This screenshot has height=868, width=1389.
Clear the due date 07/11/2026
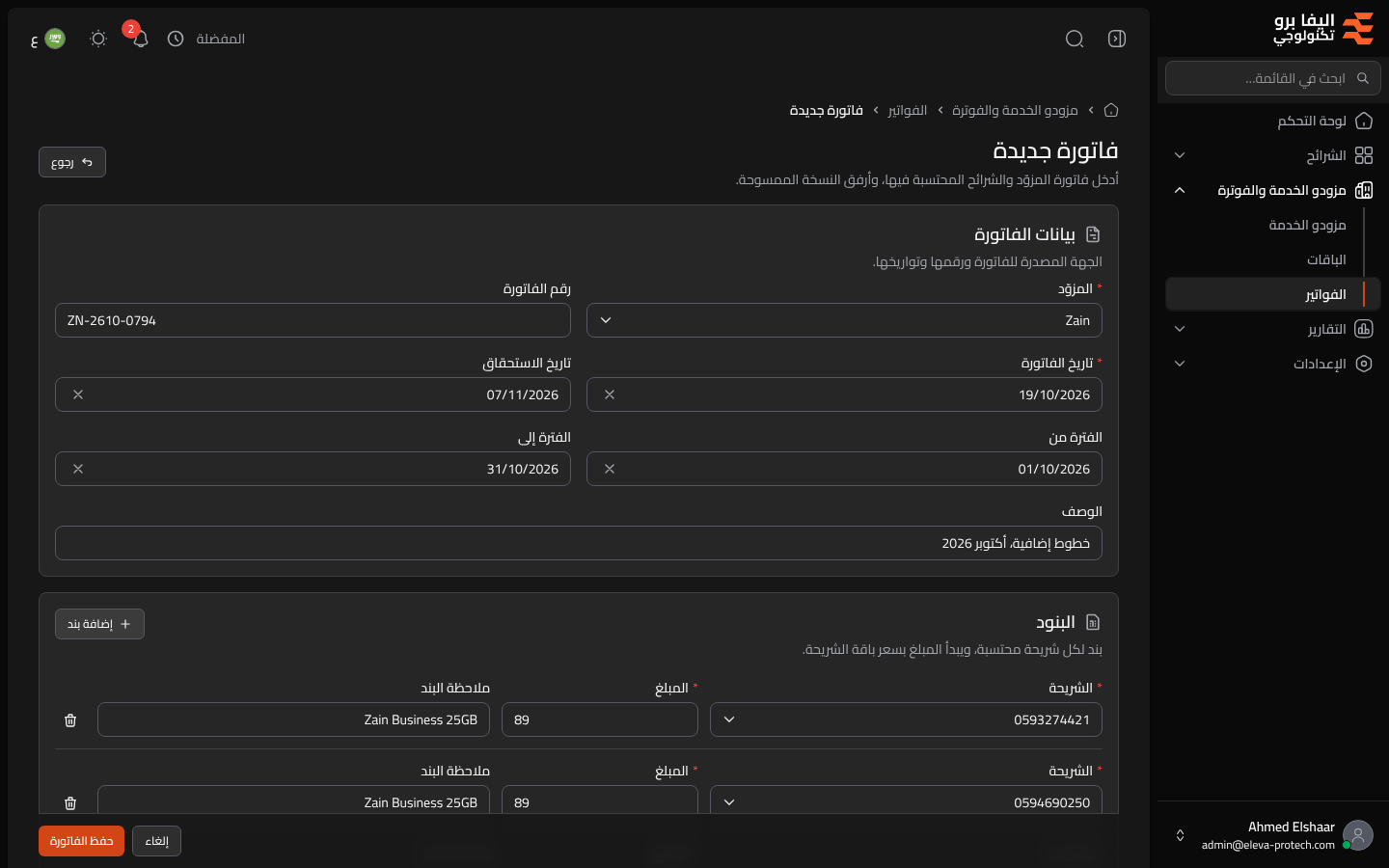pos(78,394)
